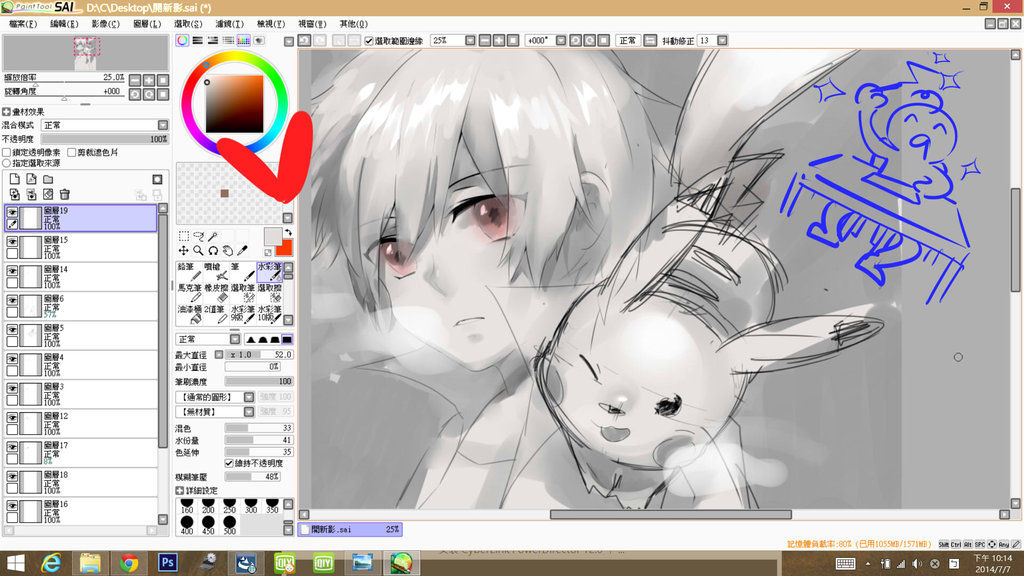
Task: Select the magic wand tool
Action: [x=213, y=236]
